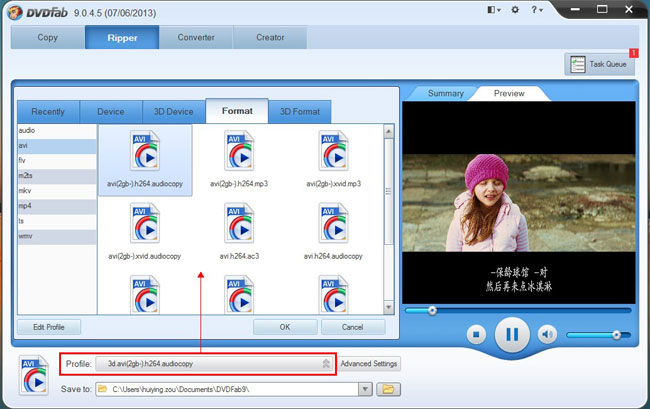Image resolution: width=650 pixels, height=409 pixels.
Task: Select the avi(2gb-).h264.audiocopy profile icon
Action: [145, 150]
